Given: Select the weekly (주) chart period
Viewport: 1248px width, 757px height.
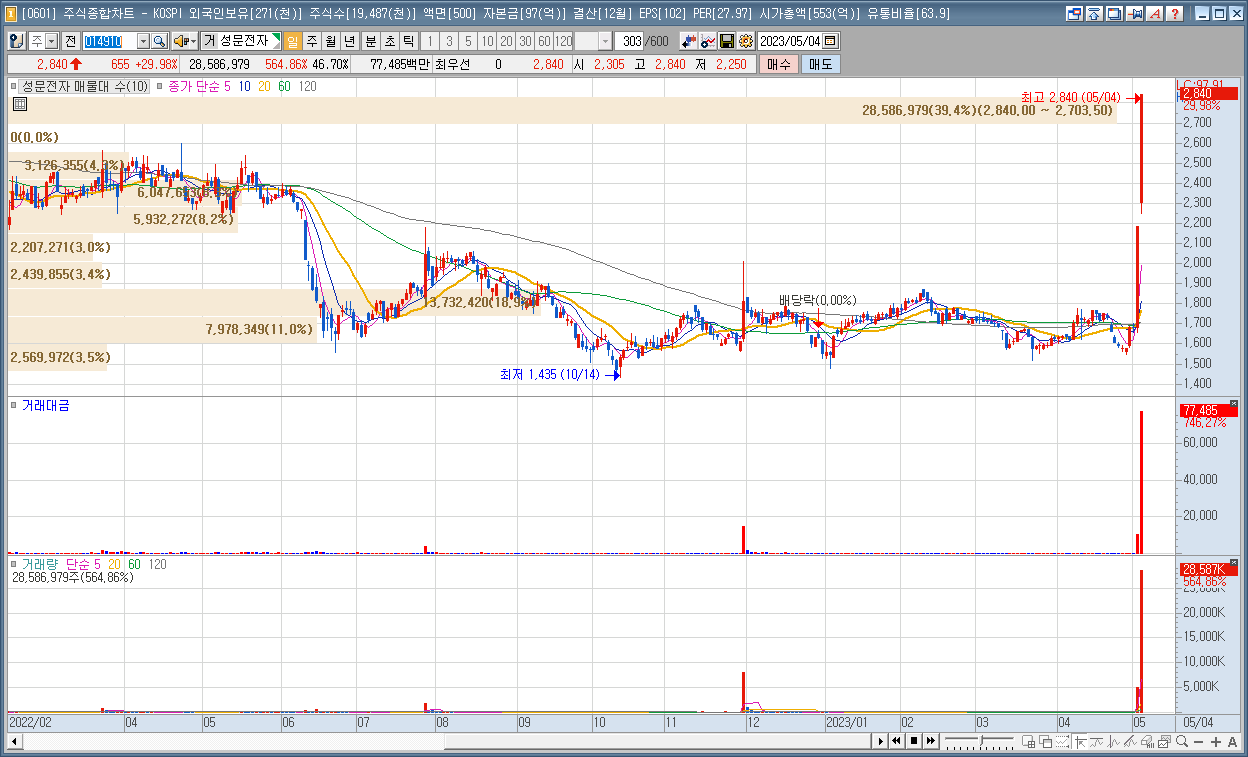Looking at the screenshot, I should point(312,41).
